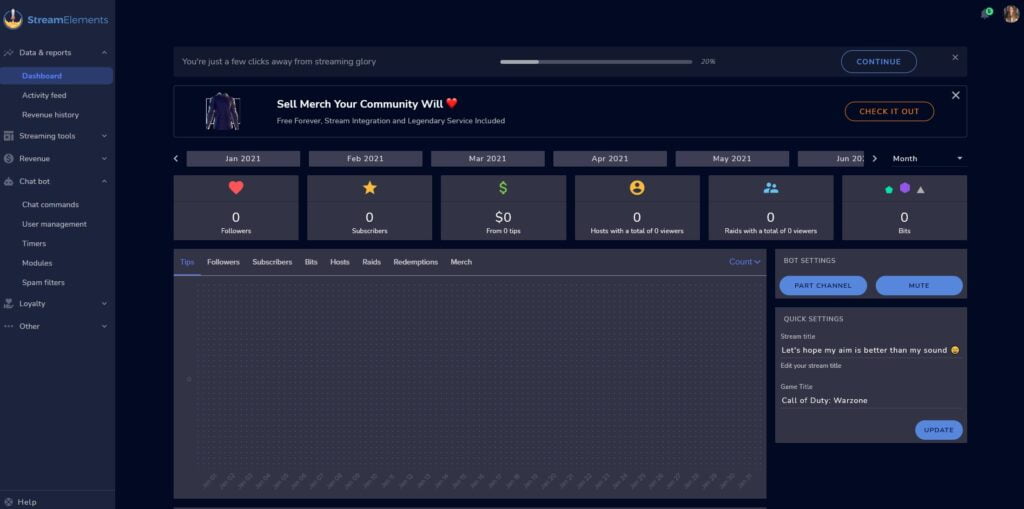Edit the Stream title field
Screen dimensions: 1024x509
[871, 350]
